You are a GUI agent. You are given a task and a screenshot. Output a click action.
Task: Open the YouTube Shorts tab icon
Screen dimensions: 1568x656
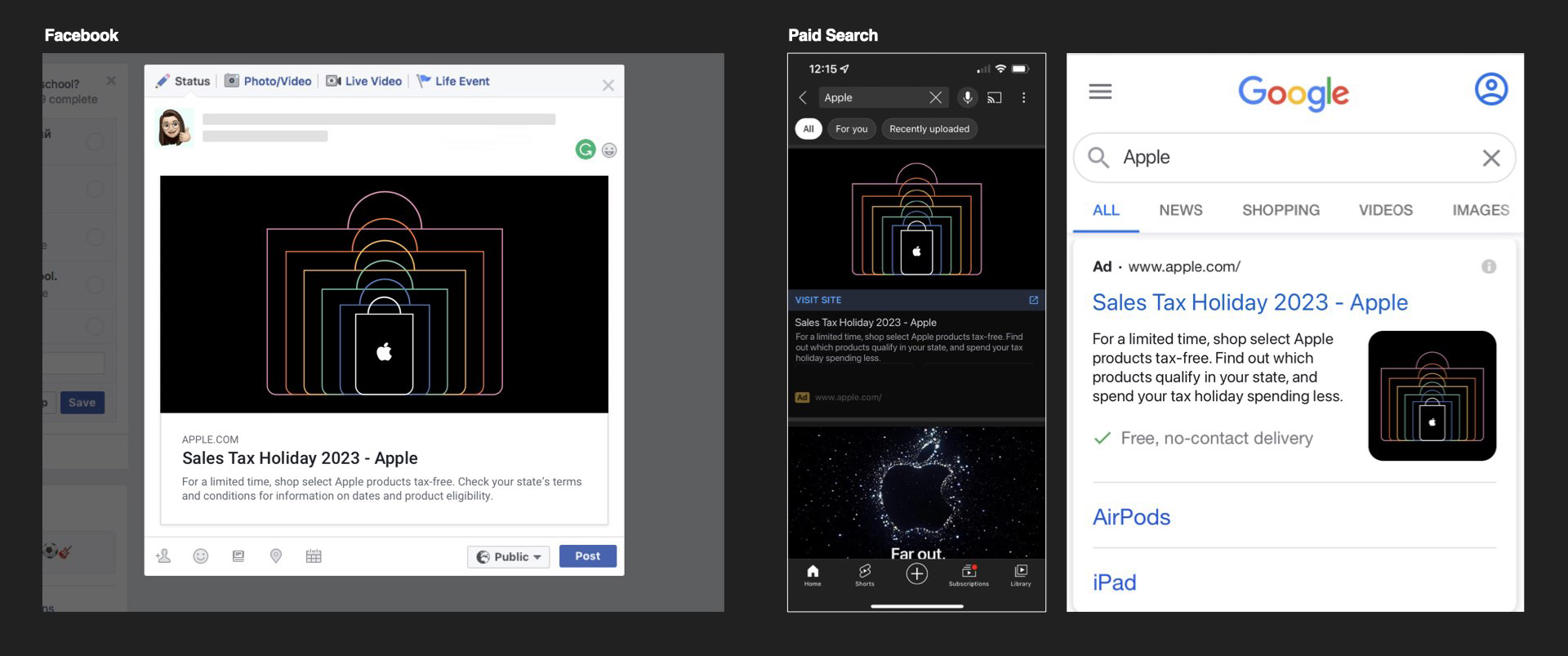(864, 574)
